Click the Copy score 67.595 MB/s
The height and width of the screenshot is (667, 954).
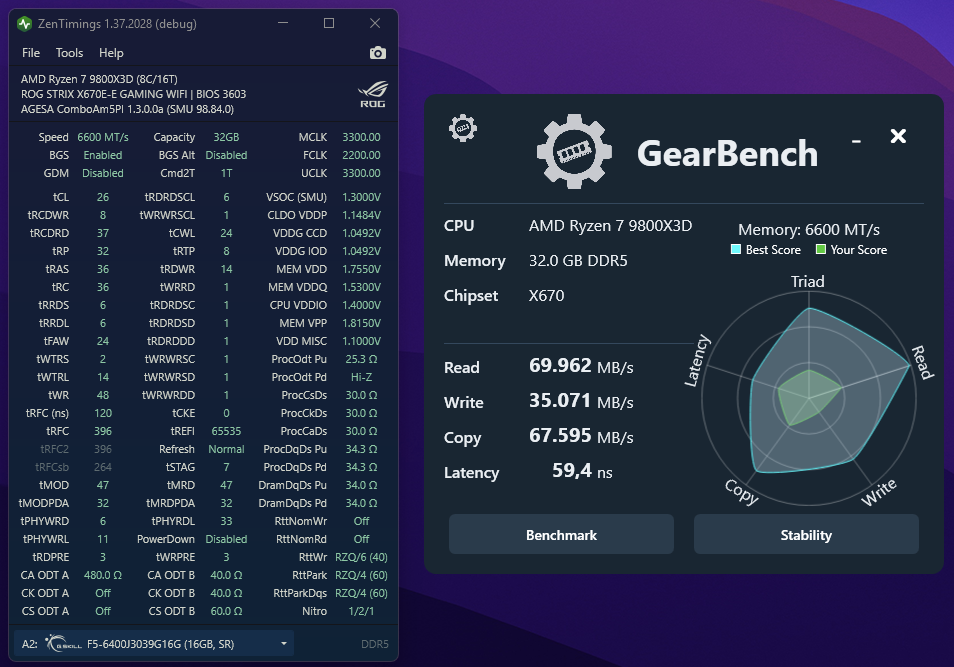pos(581,436)
